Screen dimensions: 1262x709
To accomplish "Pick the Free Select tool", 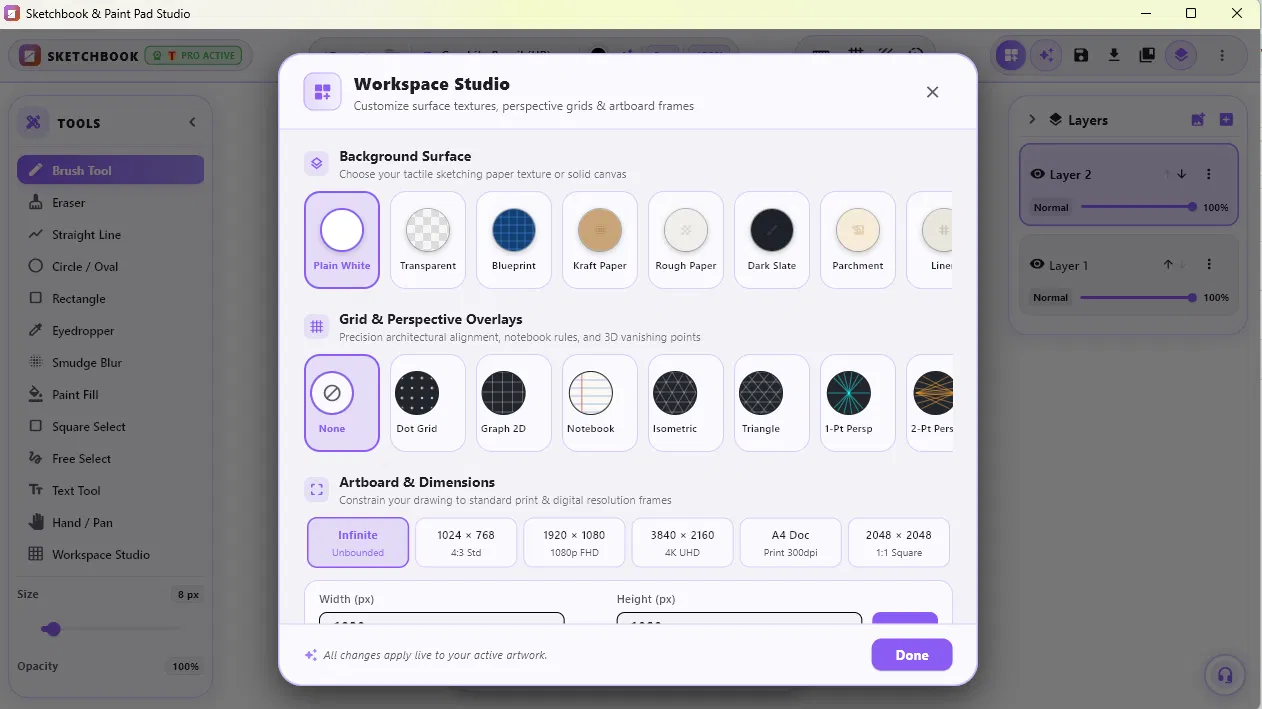I will (x=110, y=458).
